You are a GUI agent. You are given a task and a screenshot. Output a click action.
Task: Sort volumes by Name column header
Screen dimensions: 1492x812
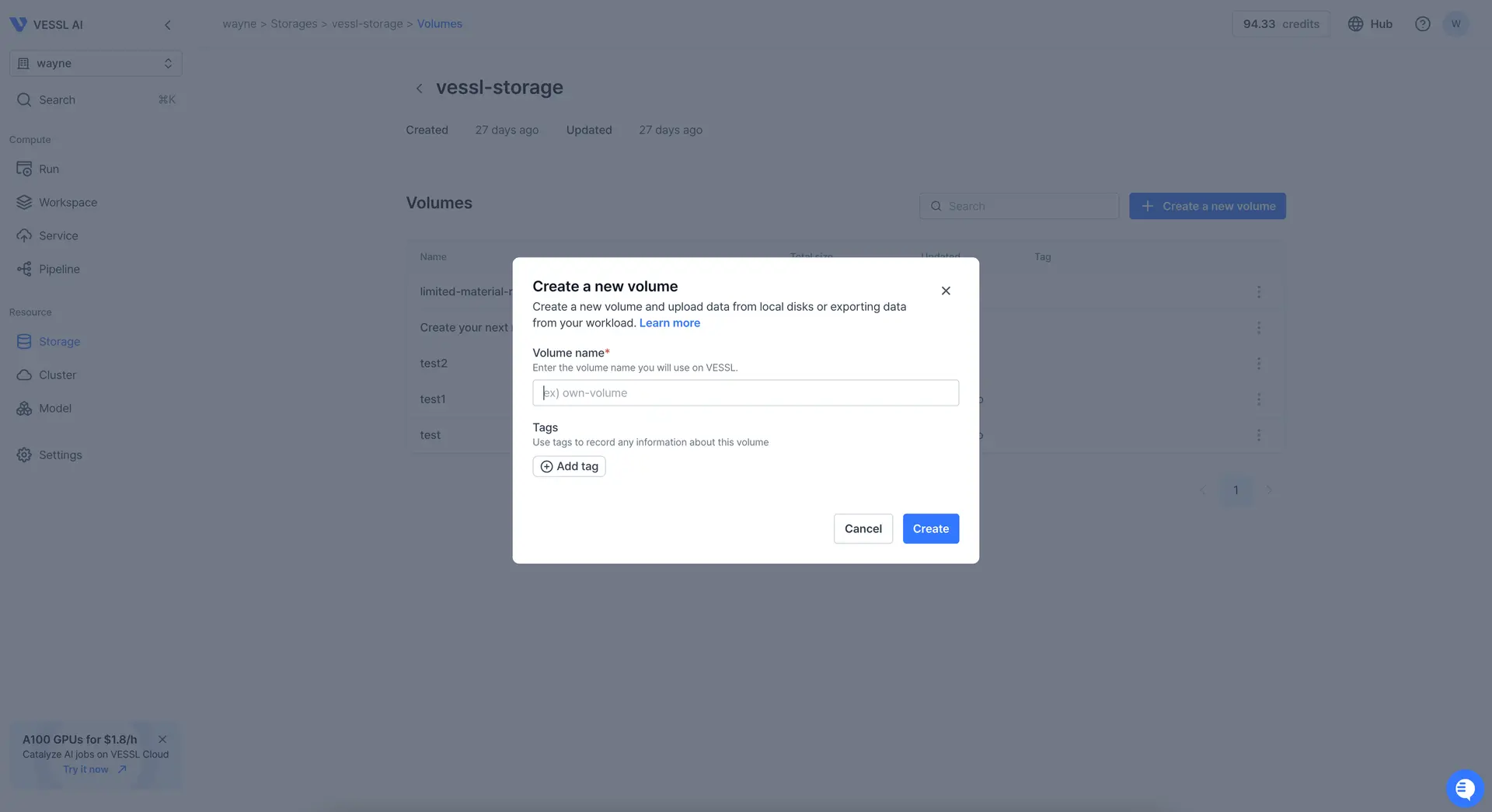click(434, 257)
